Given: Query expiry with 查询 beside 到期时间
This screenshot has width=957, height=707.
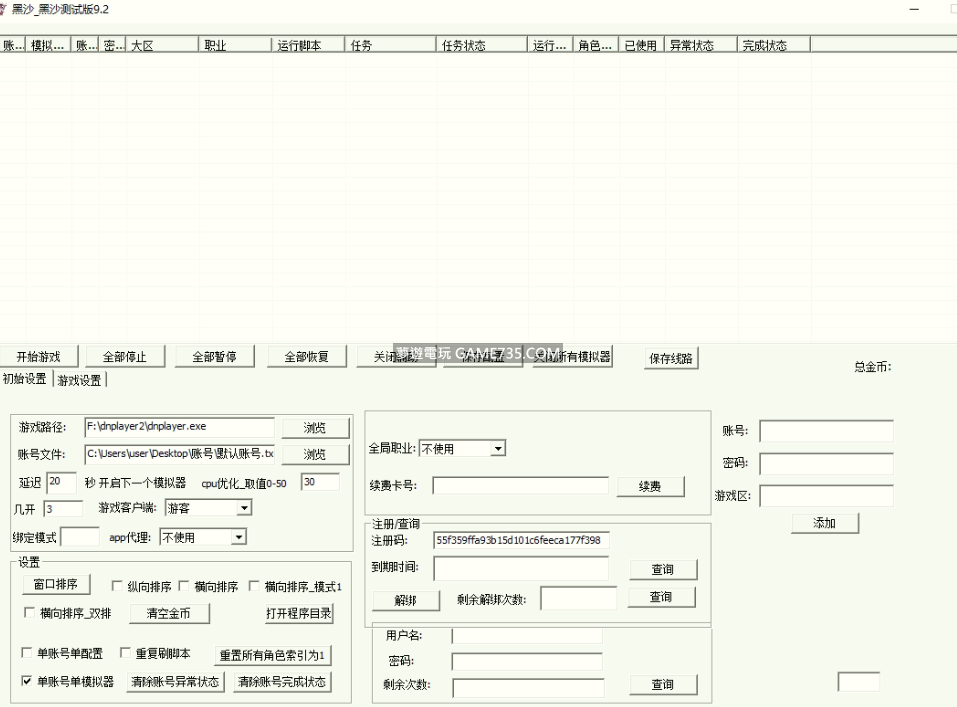Looking at the screenshot, I should tap(663, 570).
